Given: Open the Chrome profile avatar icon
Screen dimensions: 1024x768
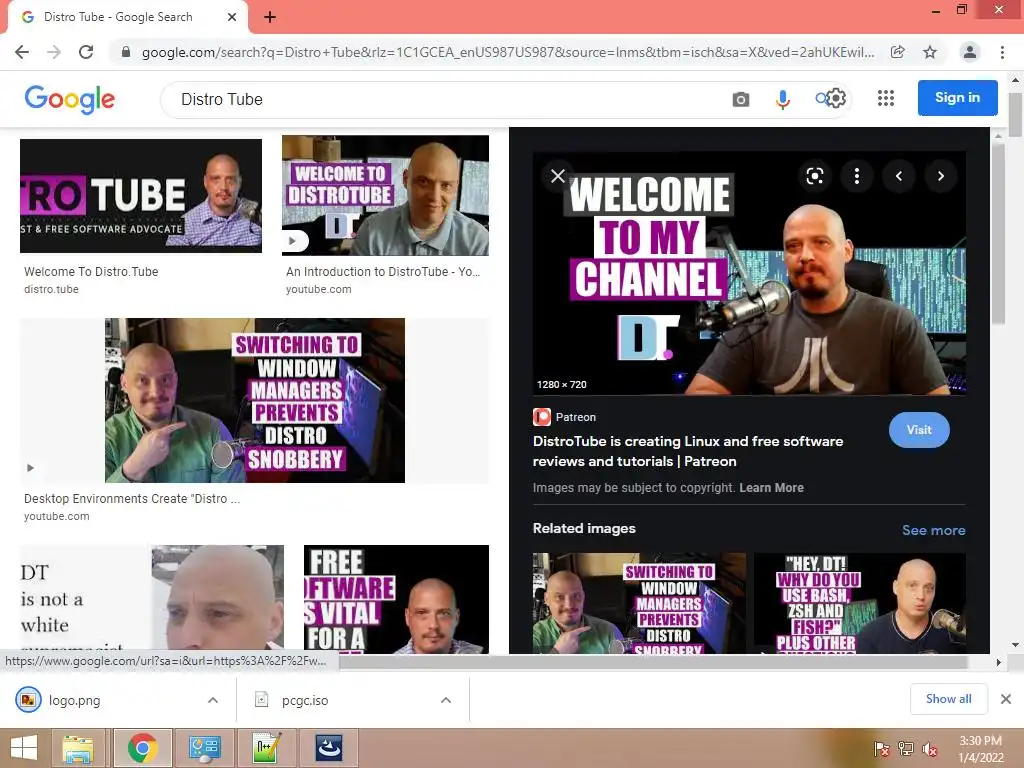Looking at the screenshot, I should (x=970, y=52).
